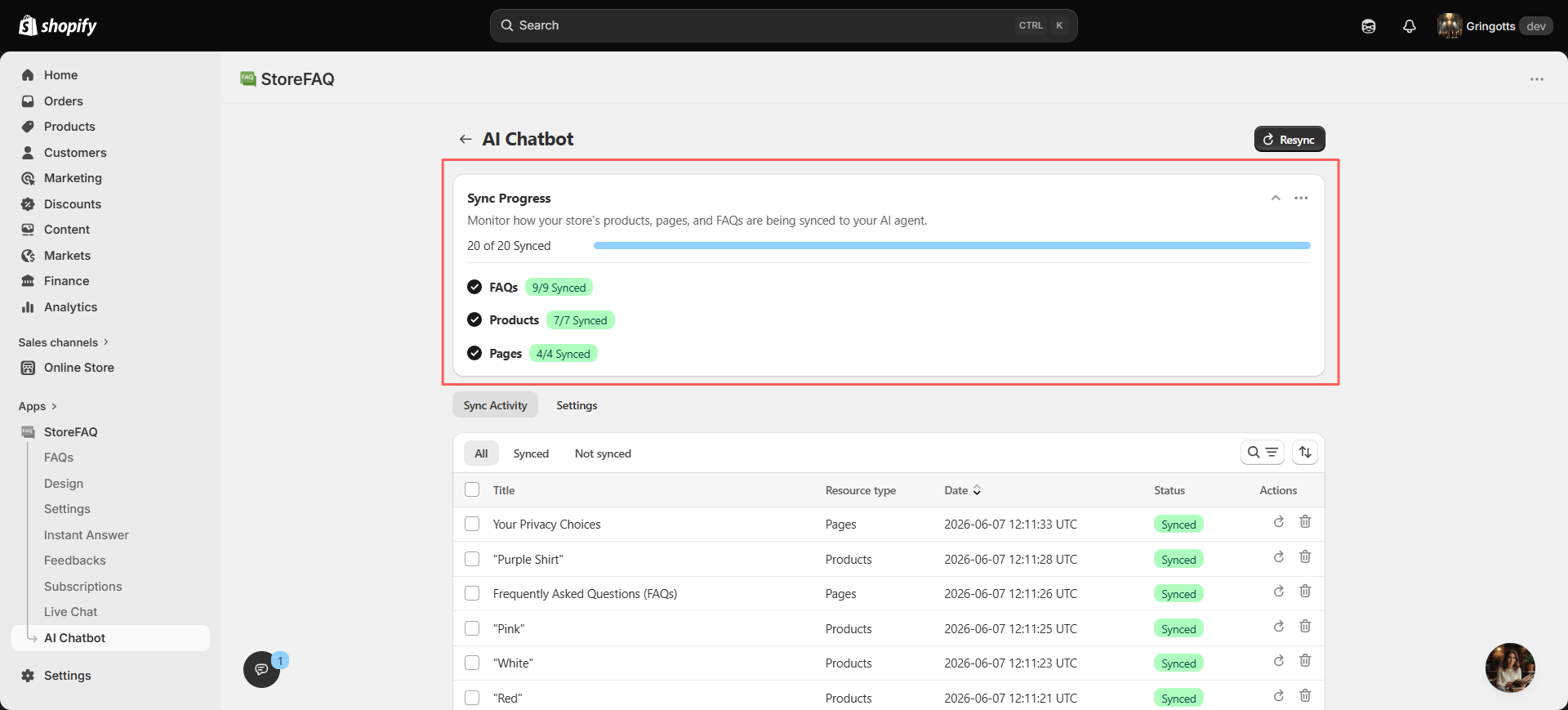Check the "Purple Shirt" row checkbox
Image resolution: width=1568 pixels, height=710 pixels.
pyautogui.click(x=472, y=559)
